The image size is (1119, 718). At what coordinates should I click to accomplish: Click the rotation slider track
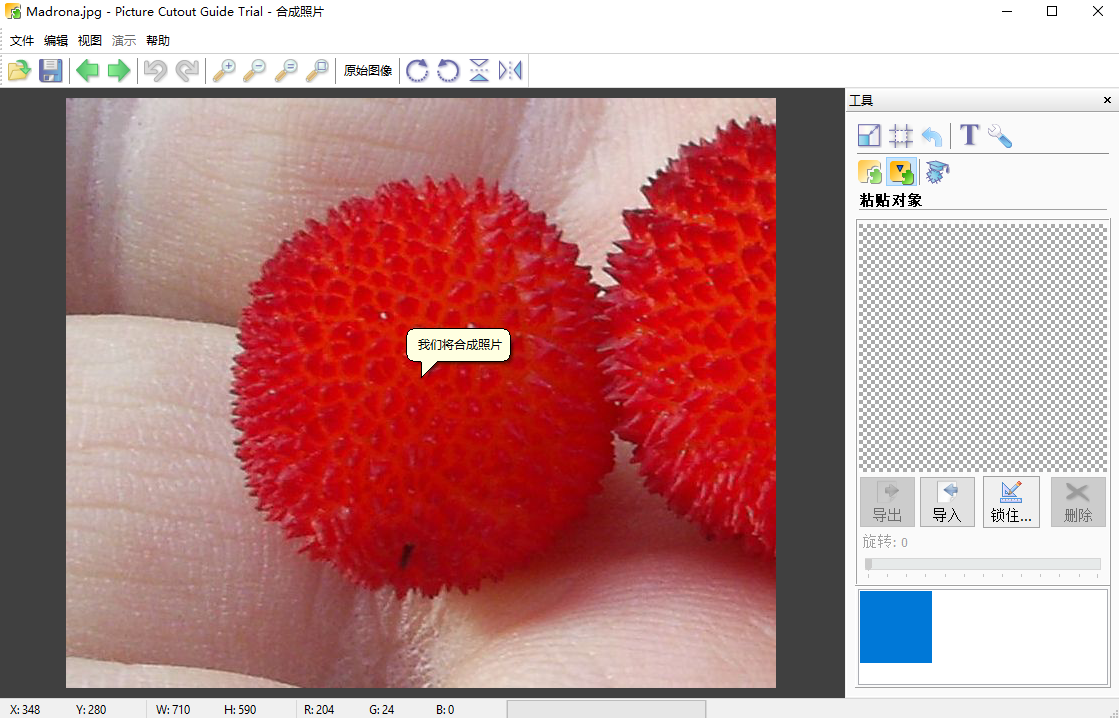coord(983,564)
